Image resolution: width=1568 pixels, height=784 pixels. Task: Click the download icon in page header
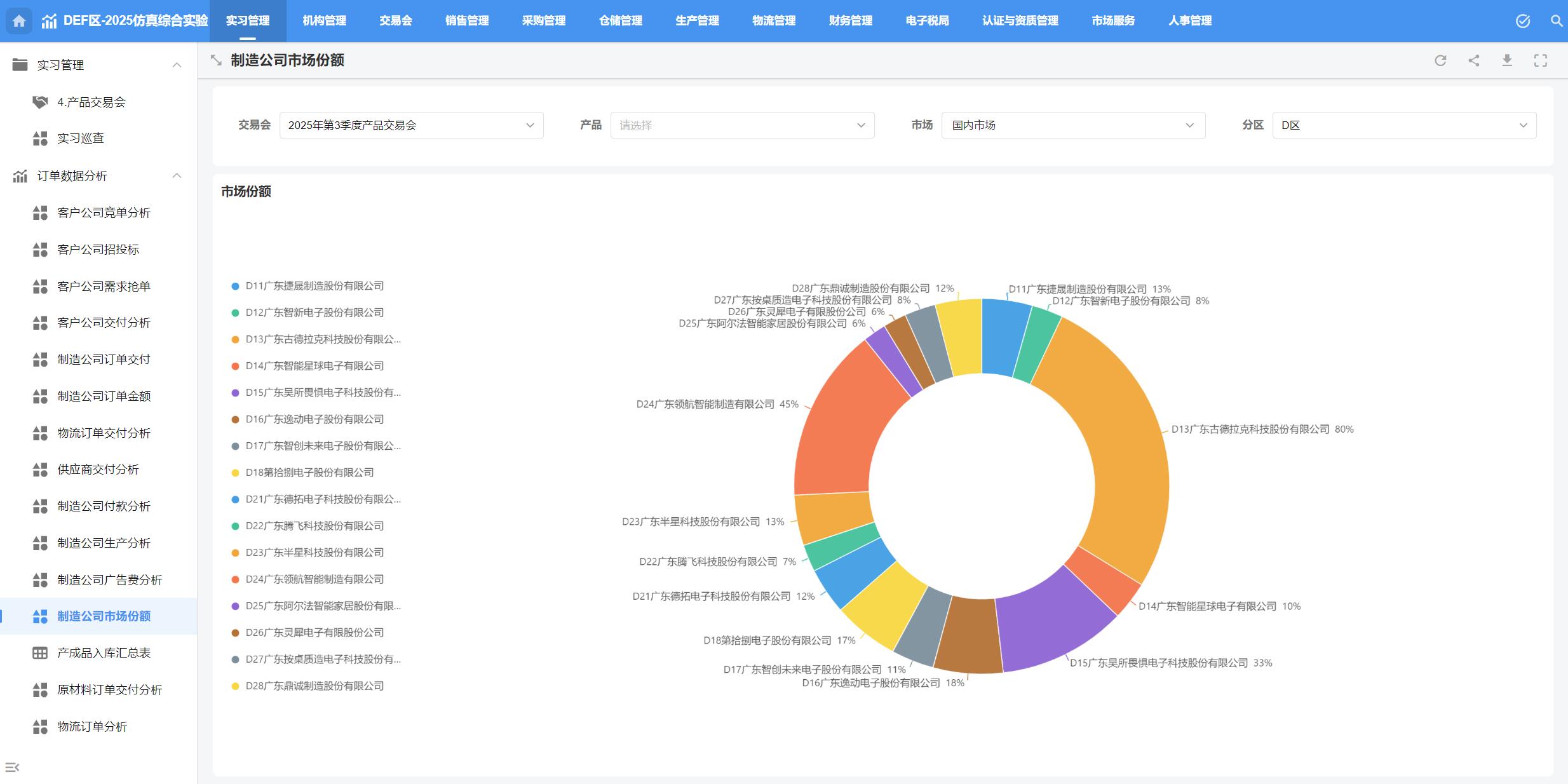coord(1507,60)
